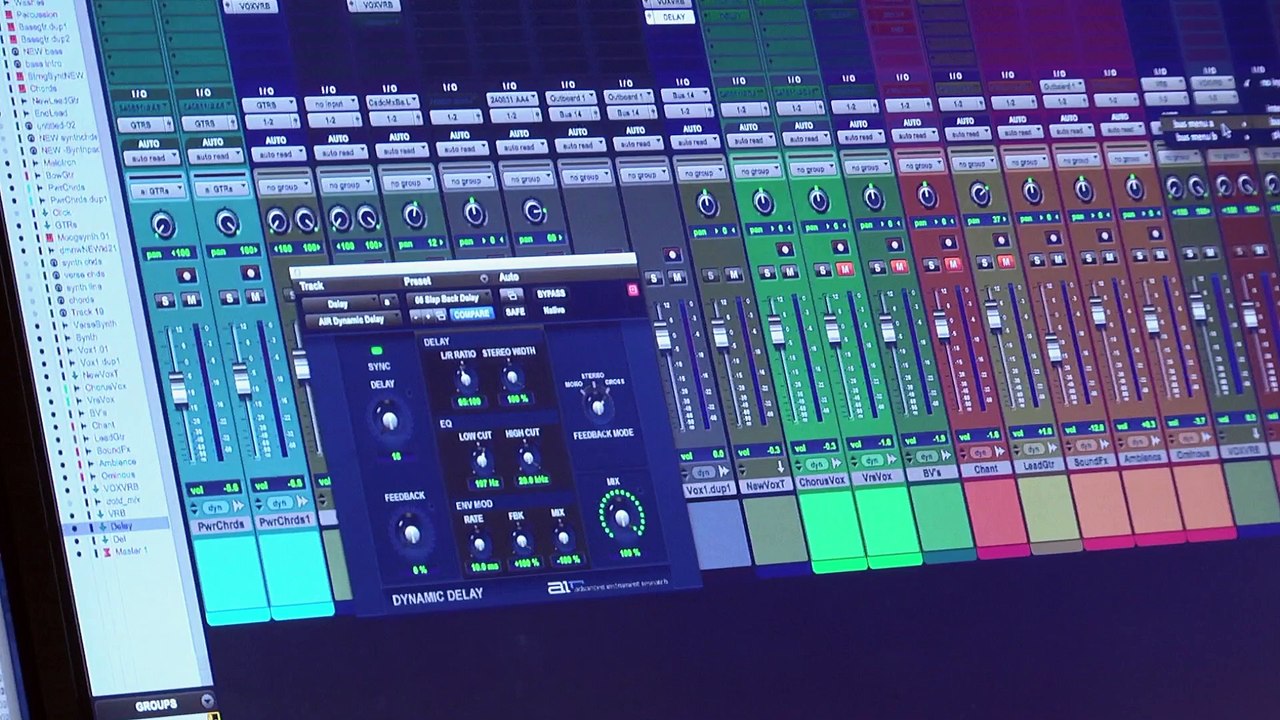Select Track 19 in the track list

pos(87,312)
